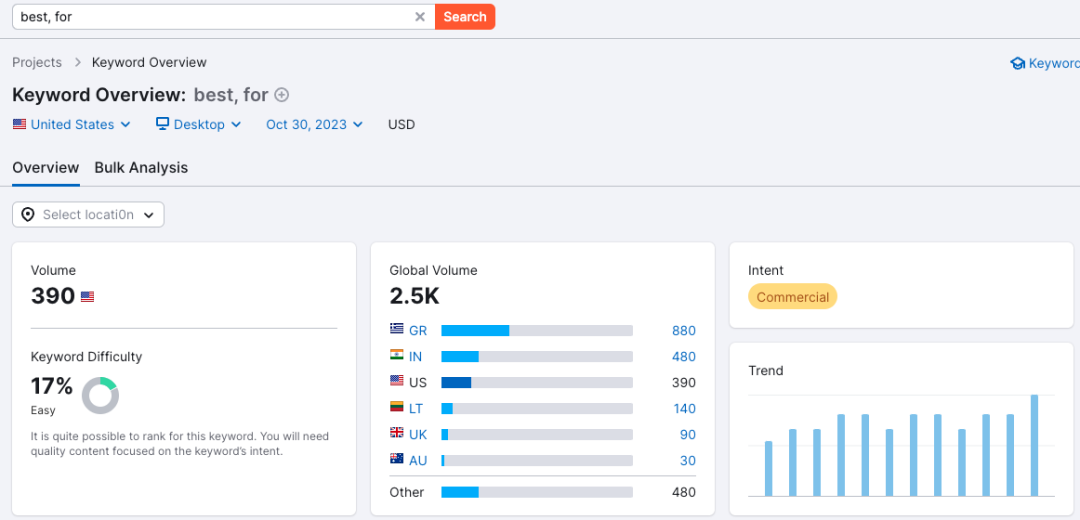This screenshot has width=1080, height=520.
Task: Click the tallest bar in Trend chart
Action: 1034,445
